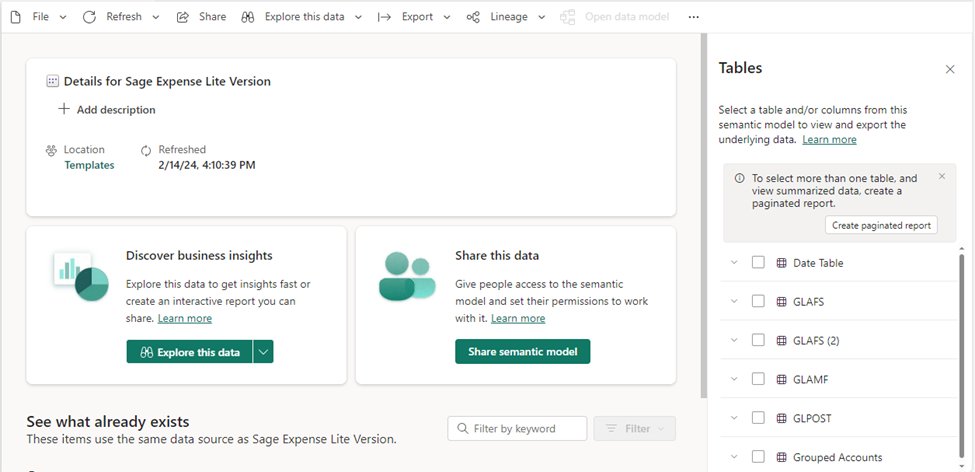Open the File menu

pos(39,17)
